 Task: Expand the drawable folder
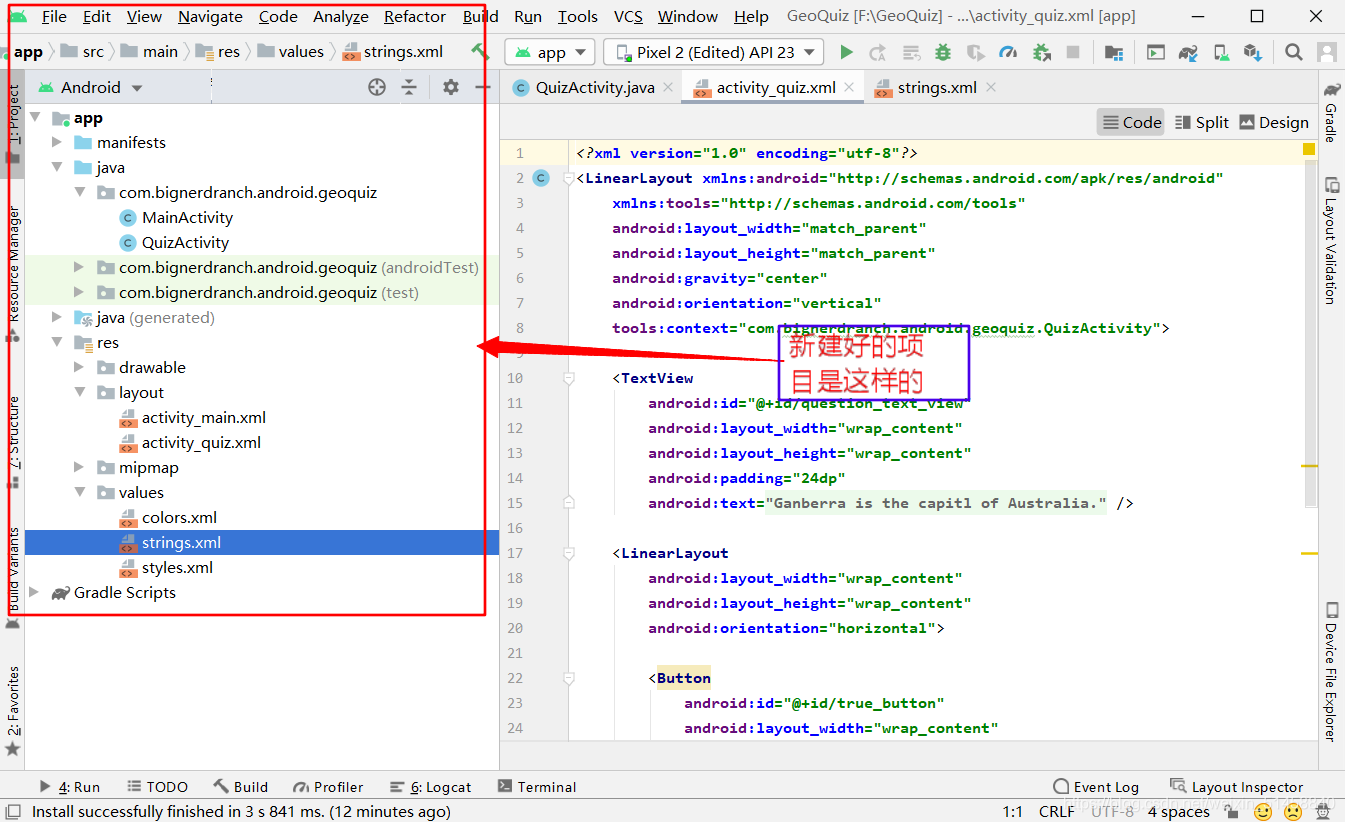[x=79, y=367]
